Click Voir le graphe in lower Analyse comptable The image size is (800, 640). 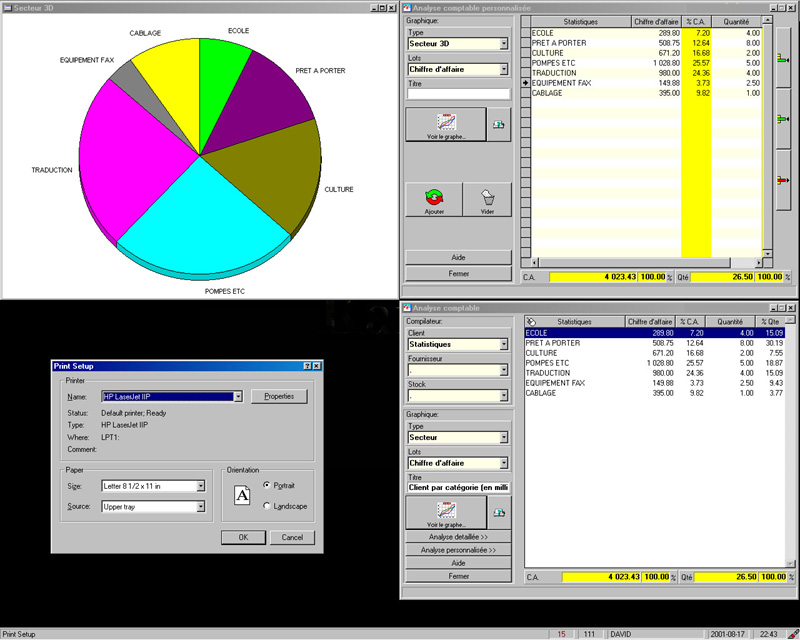(x=445, y=512)
